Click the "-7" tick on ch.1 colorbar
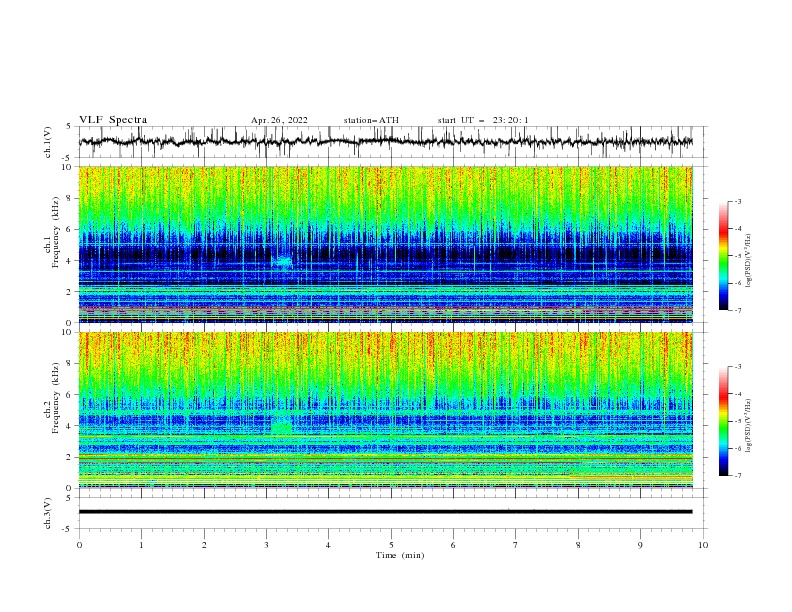This screenshot has height=612, width=792. pos(737,310)
